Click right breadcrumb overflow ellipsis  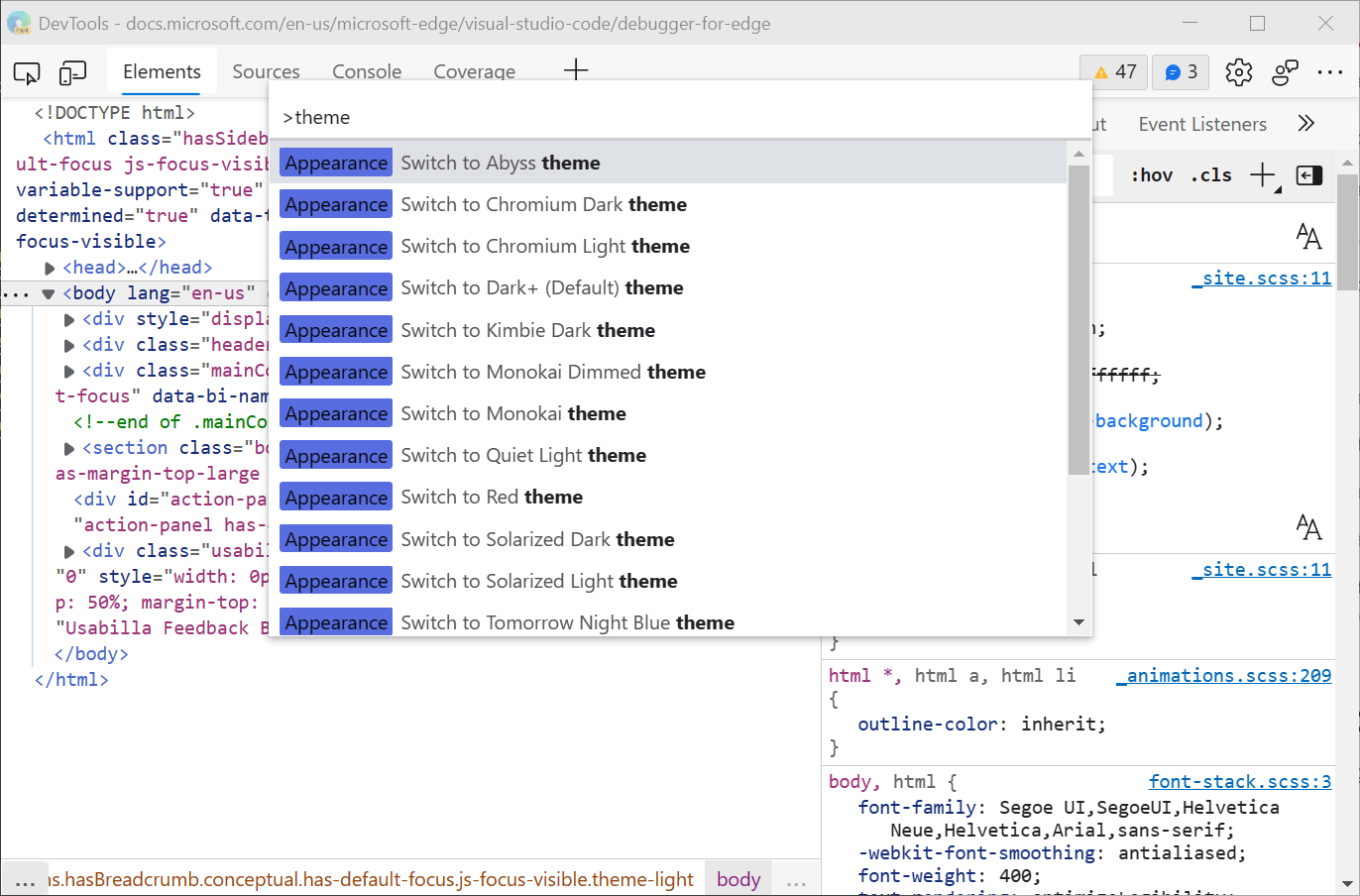pos(796,879)
